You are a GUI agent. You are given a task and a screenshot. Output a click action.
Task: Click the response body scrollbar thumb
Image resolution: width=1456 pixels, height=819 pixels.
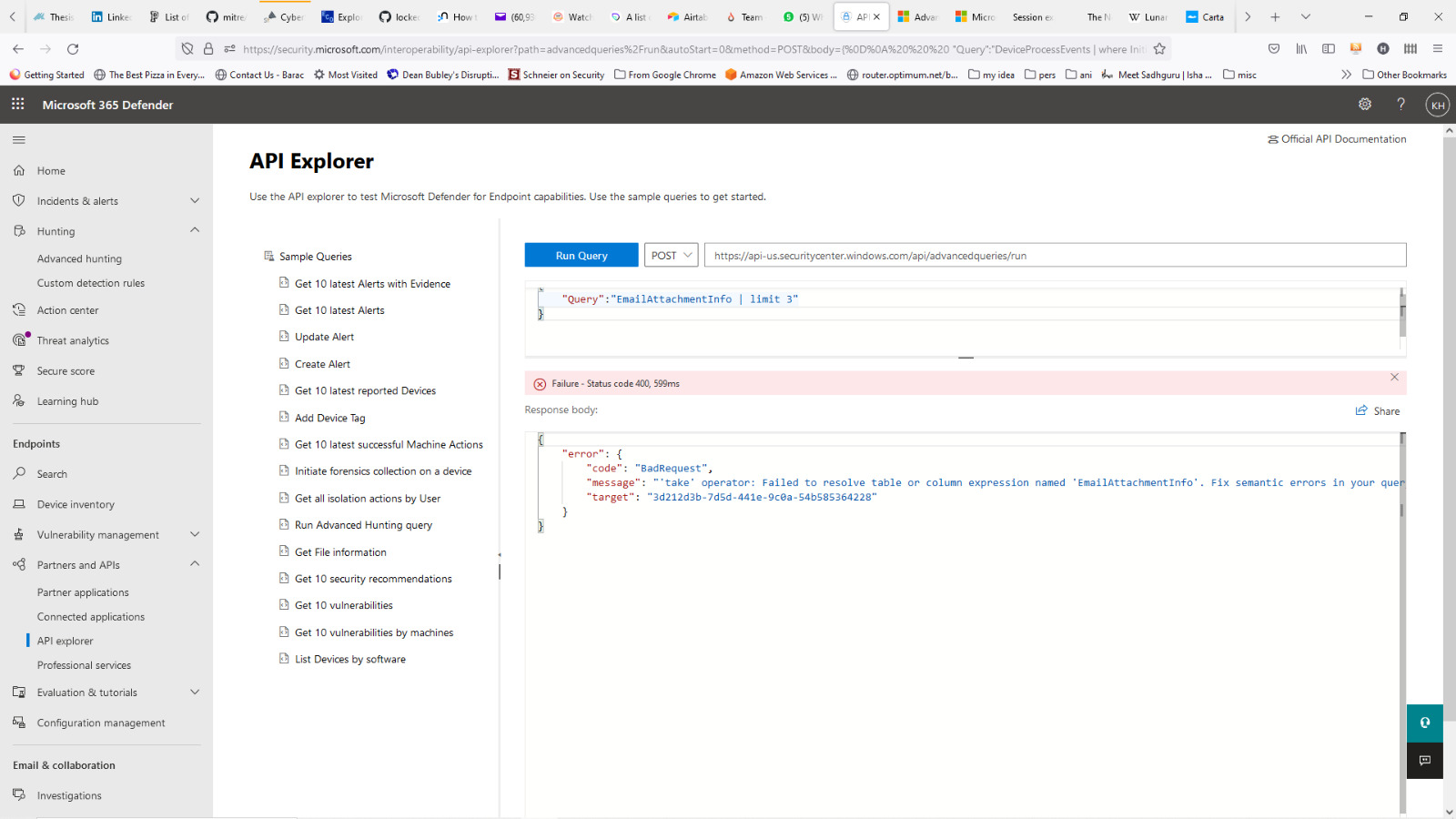1402,622
